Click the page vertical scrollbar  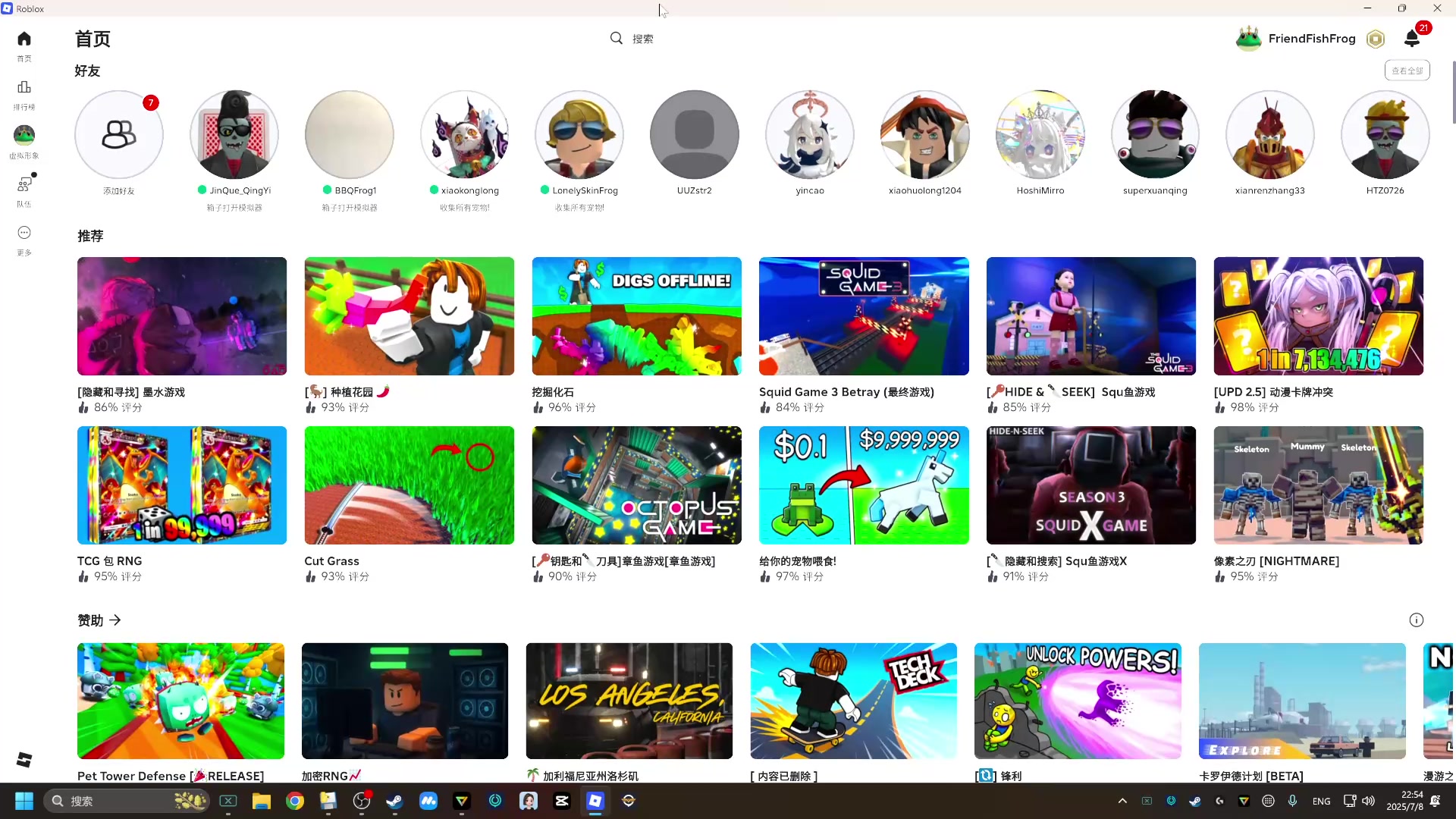click(x=1453, y=93)
